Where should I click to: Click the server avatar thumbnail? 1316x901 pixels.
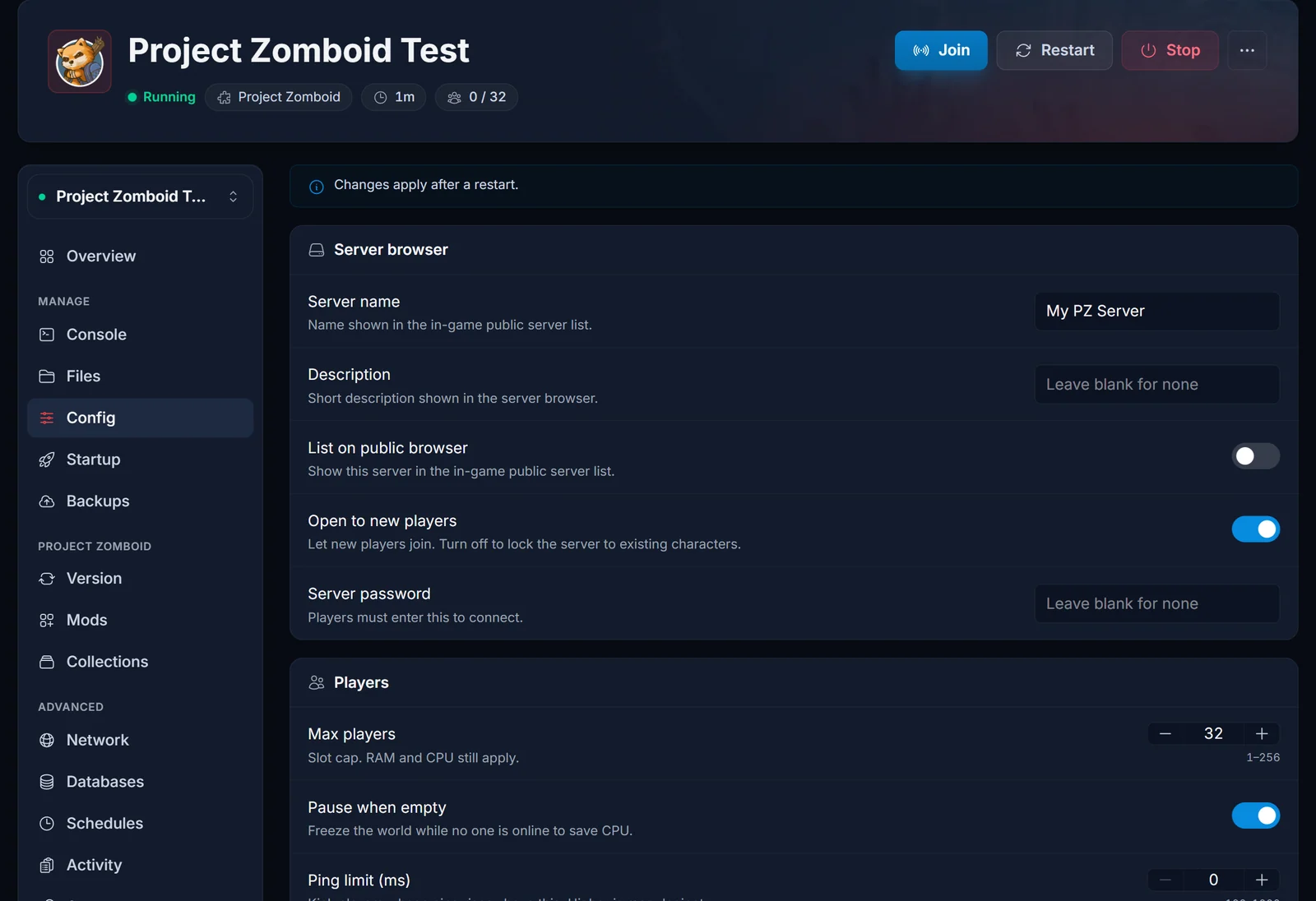80,62
